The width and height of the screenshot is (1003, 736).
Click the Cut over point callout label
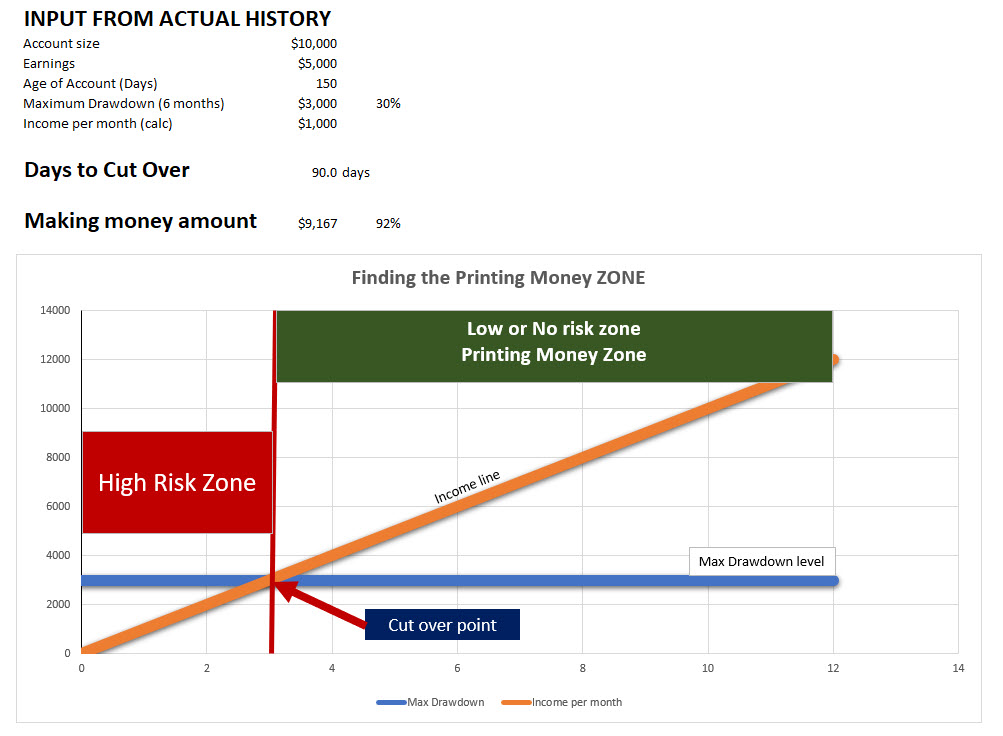(442, 626)
